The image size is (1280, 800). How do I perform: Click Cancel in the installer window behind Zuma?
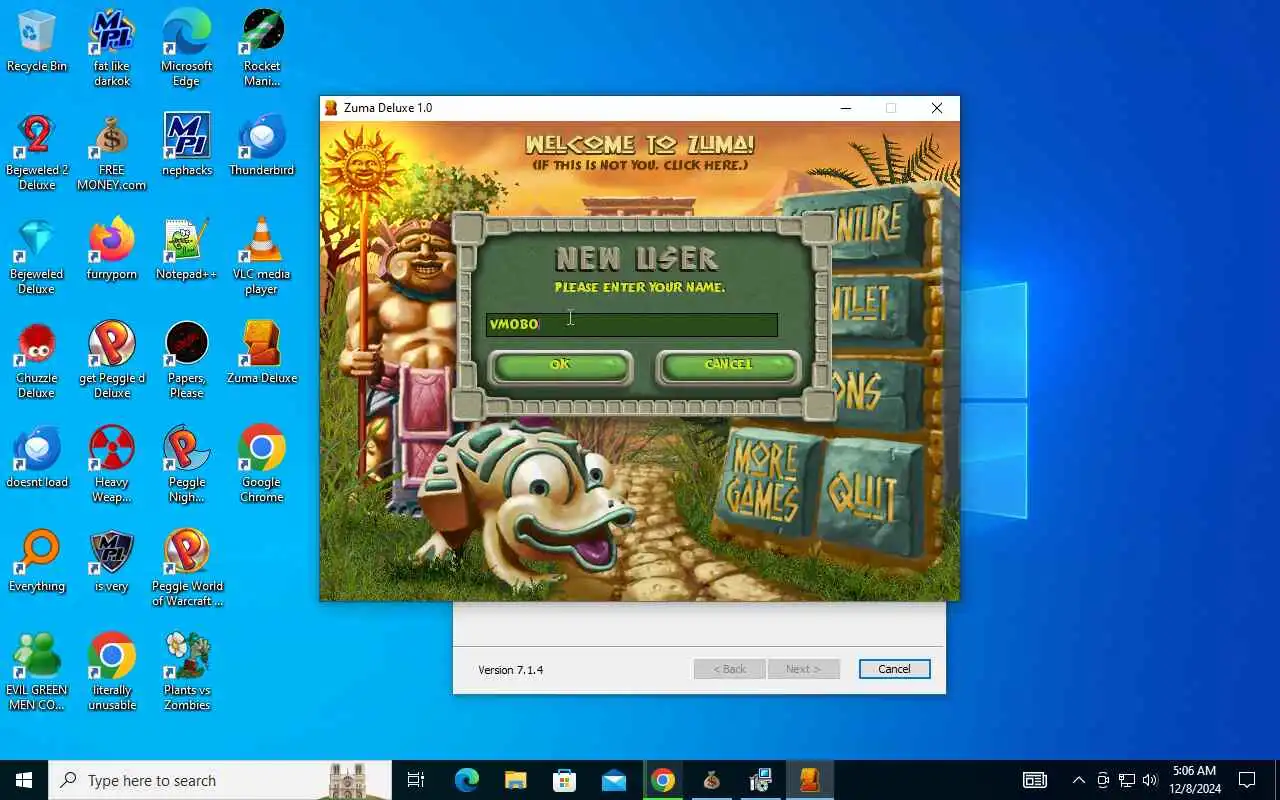click(894, 669)
